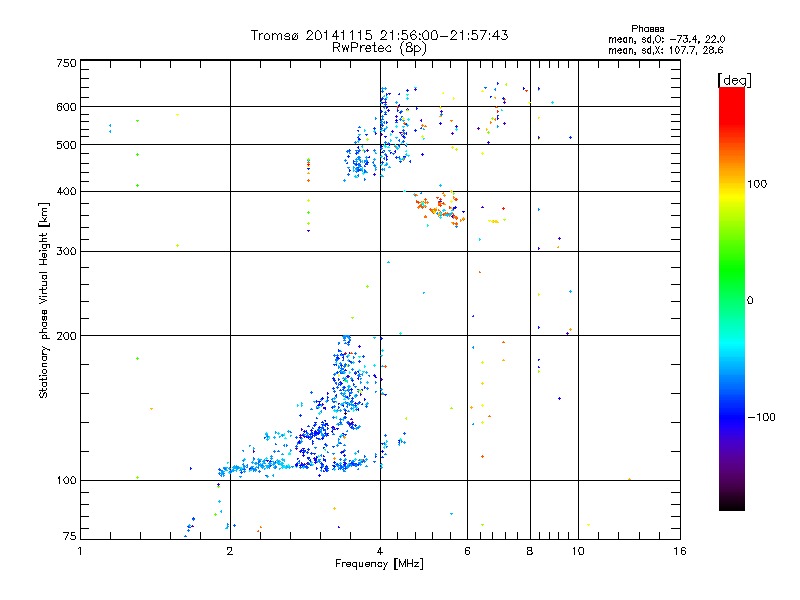Click the x-axis tick label '6'
Screen dimensions: 800x600
[467, 551]
